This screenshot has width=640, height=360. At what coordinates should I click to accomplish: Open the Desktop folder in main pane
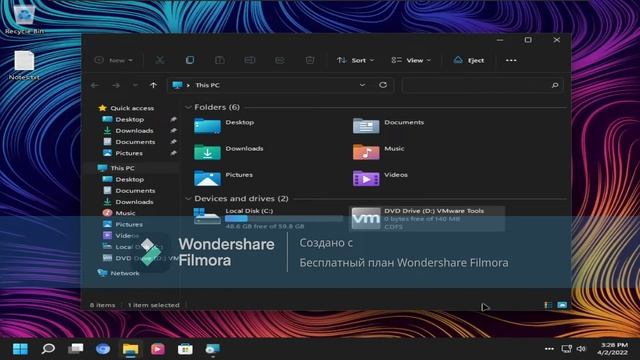point(224,126)
